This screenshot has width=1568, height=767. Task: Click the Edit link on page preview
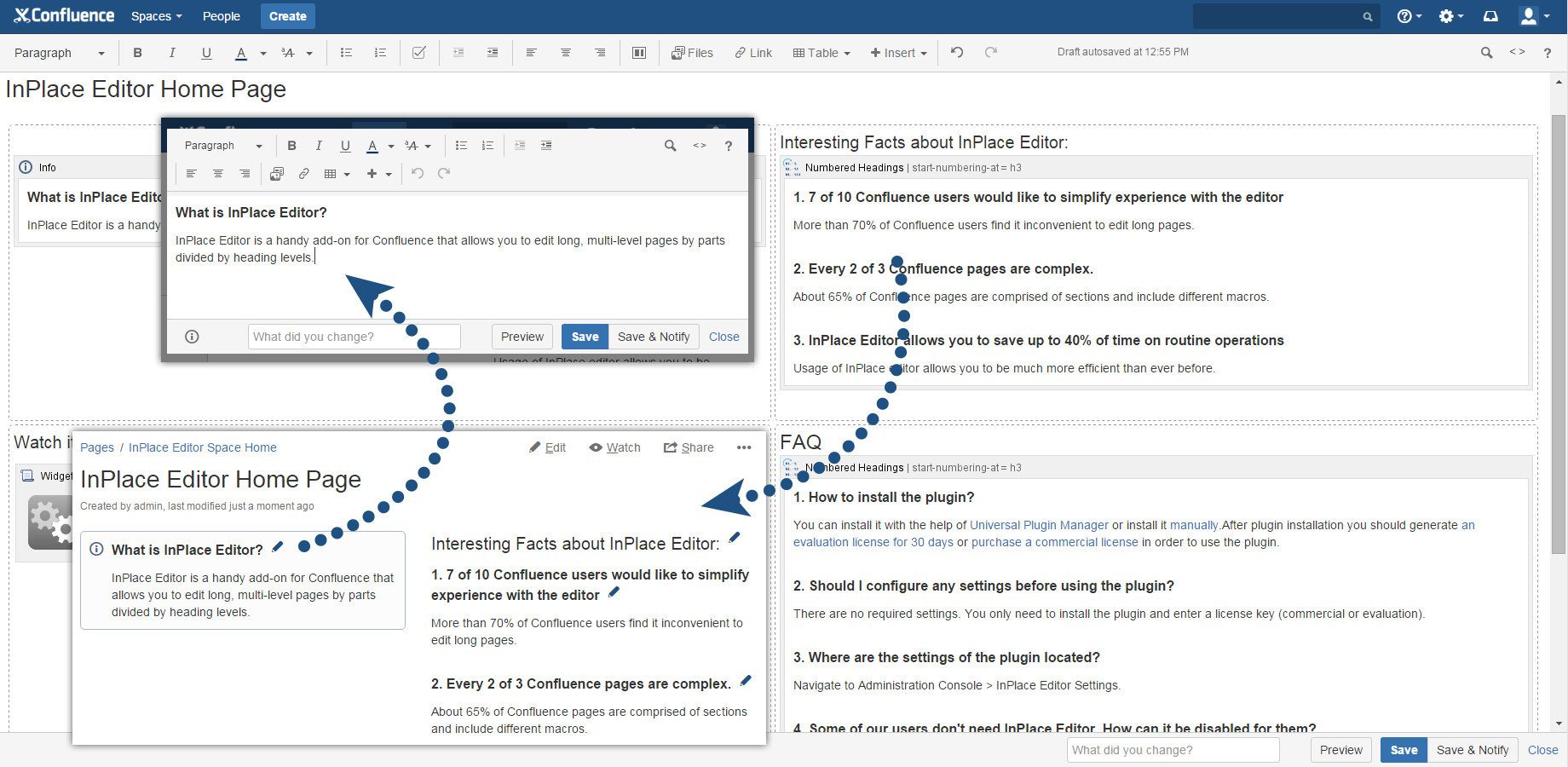(x=547, y=447)
